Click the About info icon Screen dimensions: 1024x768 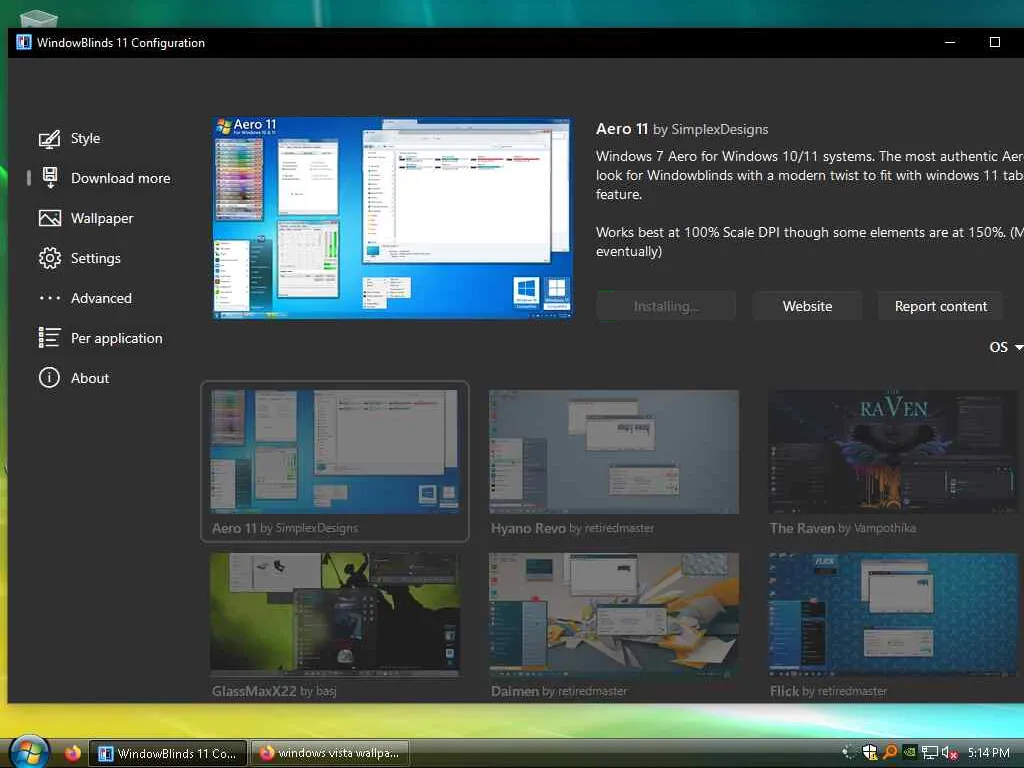(50, 377)
